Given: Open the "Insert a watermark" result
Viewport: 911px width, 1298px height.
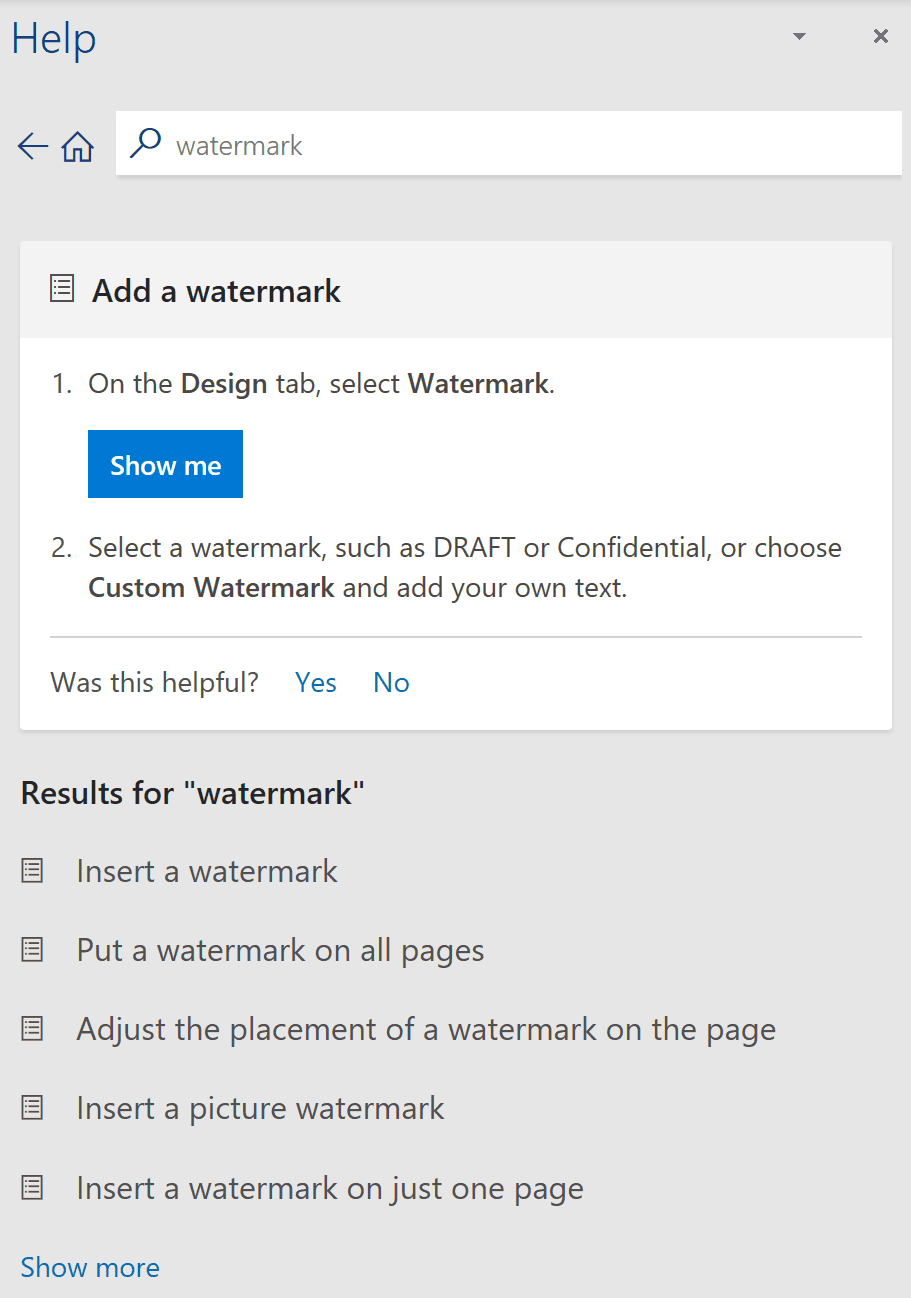Looking at the screenshot, I should (x=207, y=871).
